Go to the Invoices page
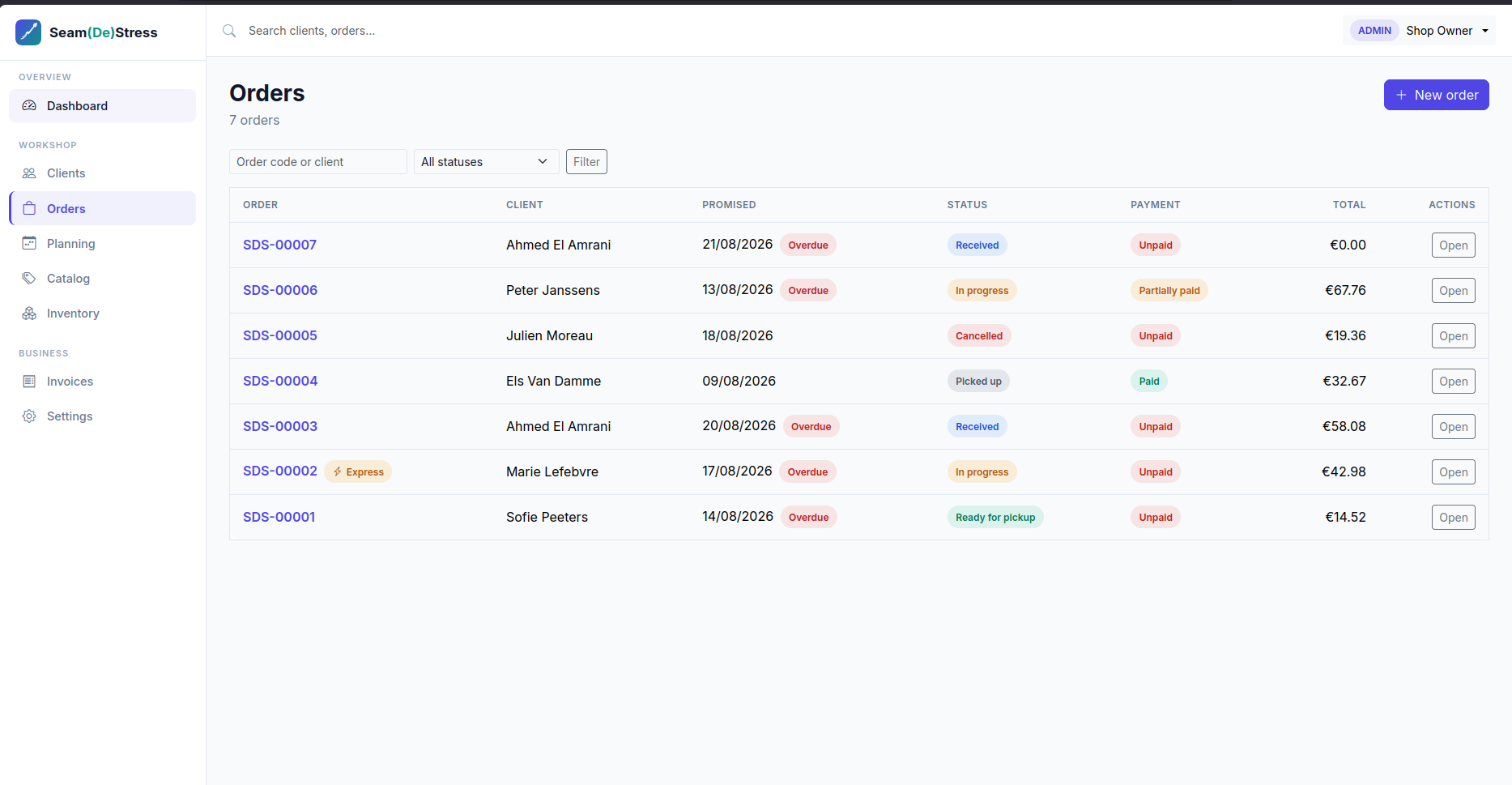 coord(102,381)
